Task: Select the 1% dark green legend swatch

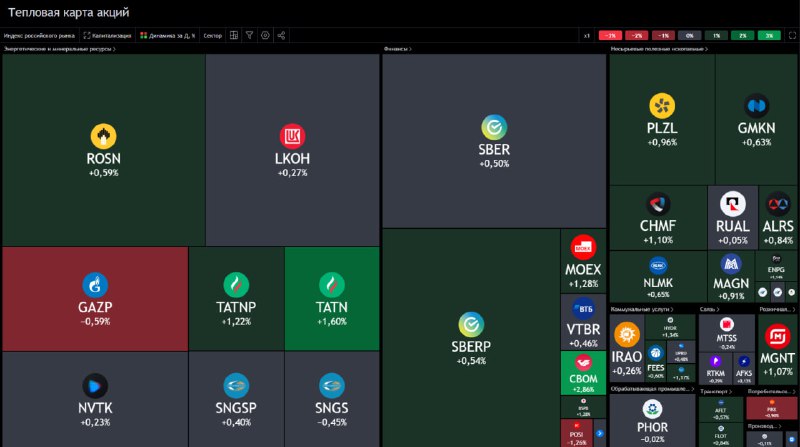Action: pyautogui.click(x=716, y=36)
